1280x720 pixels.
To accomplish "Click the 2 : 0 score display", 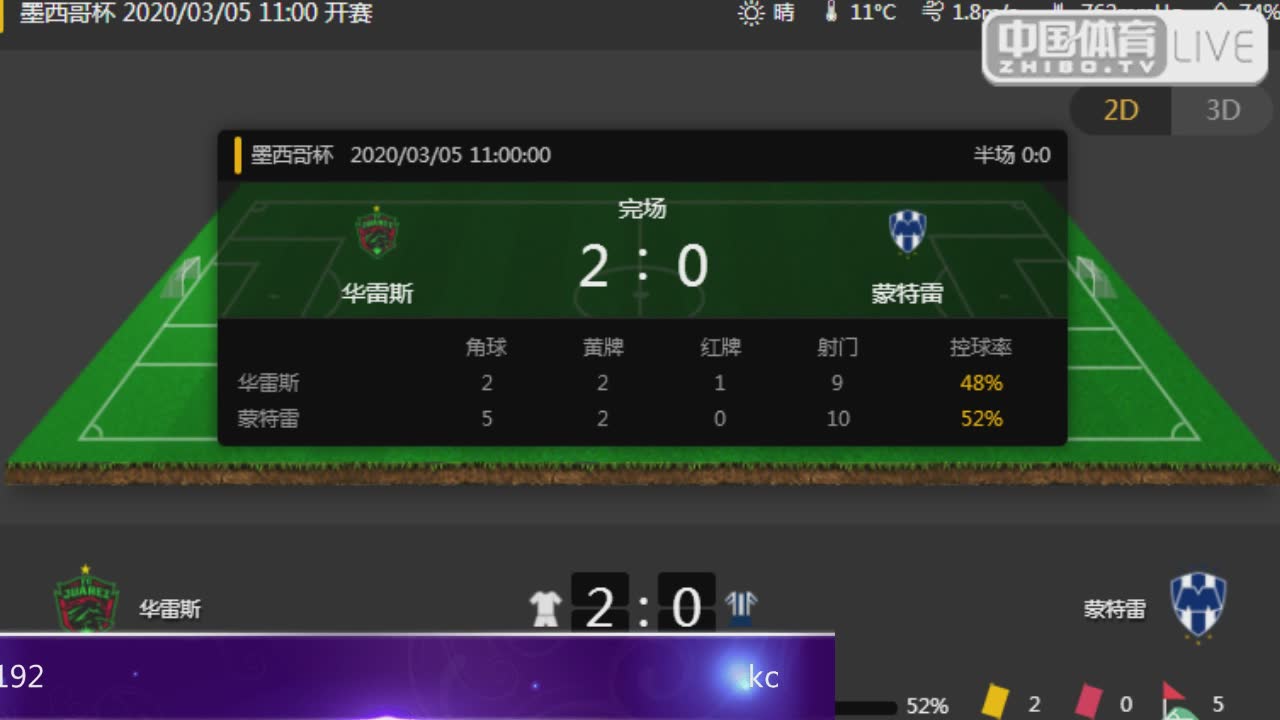I will (643, 267).
